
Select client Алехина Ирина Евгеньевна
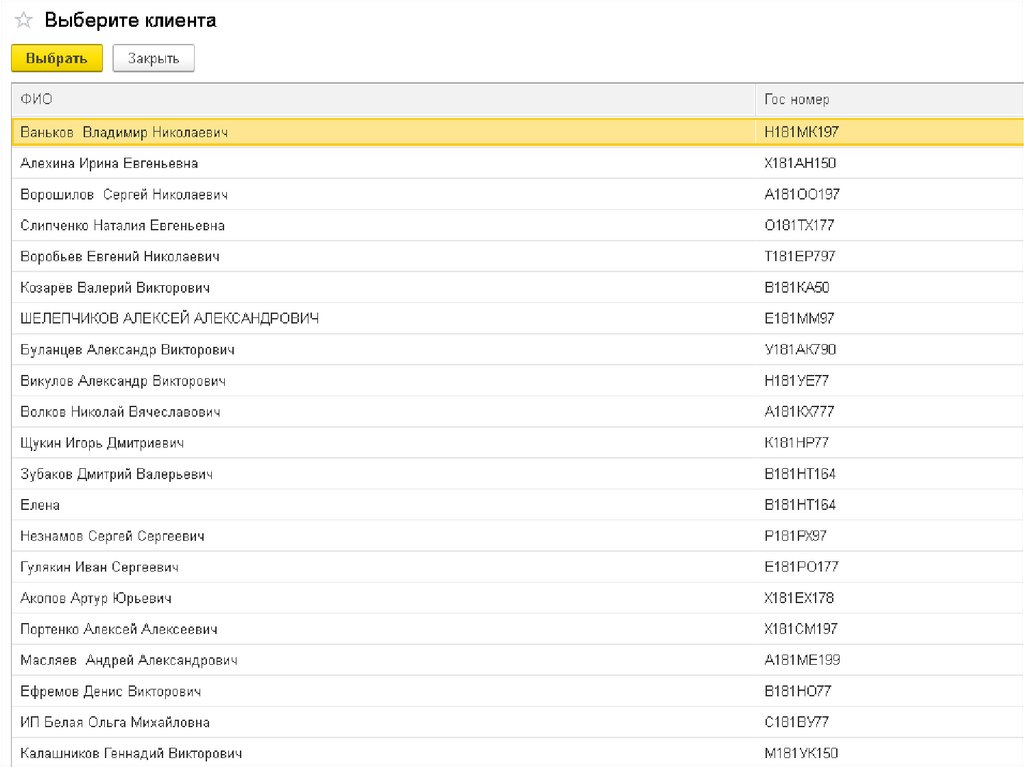coord(109,163)
